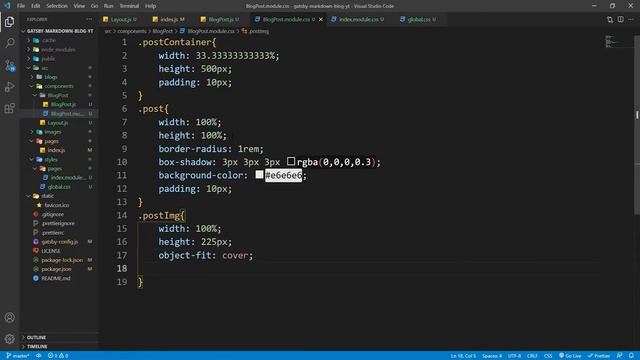Click the CSS language mode status item

pyautogui.click(x=548, y=356)
